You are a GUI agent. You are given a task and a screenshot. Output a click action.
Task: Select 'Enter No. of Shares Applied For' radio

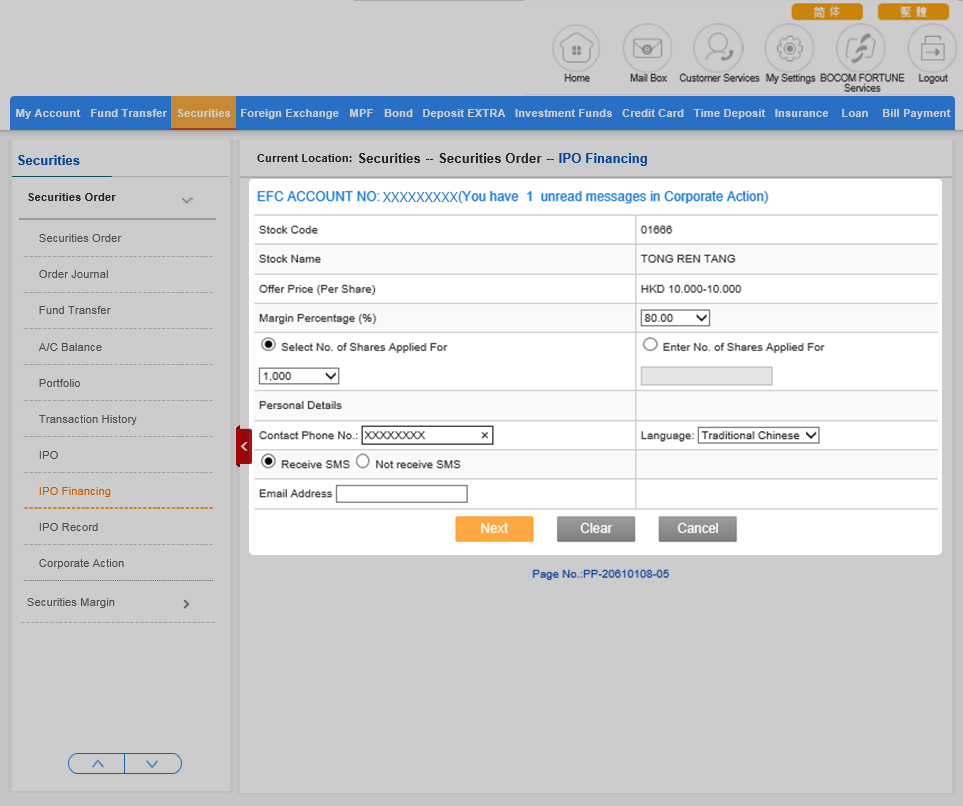point(650,345)
